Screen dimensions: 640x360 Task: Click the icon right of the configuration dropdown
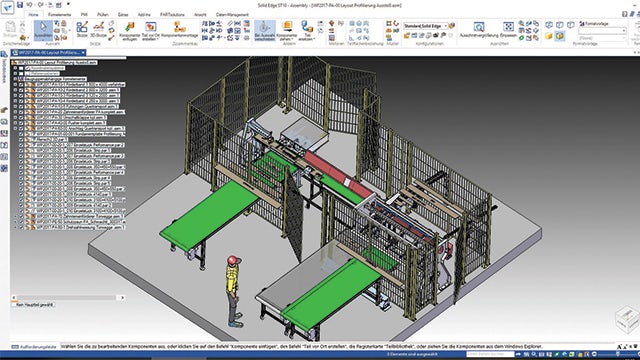click(x=452, y=26)
